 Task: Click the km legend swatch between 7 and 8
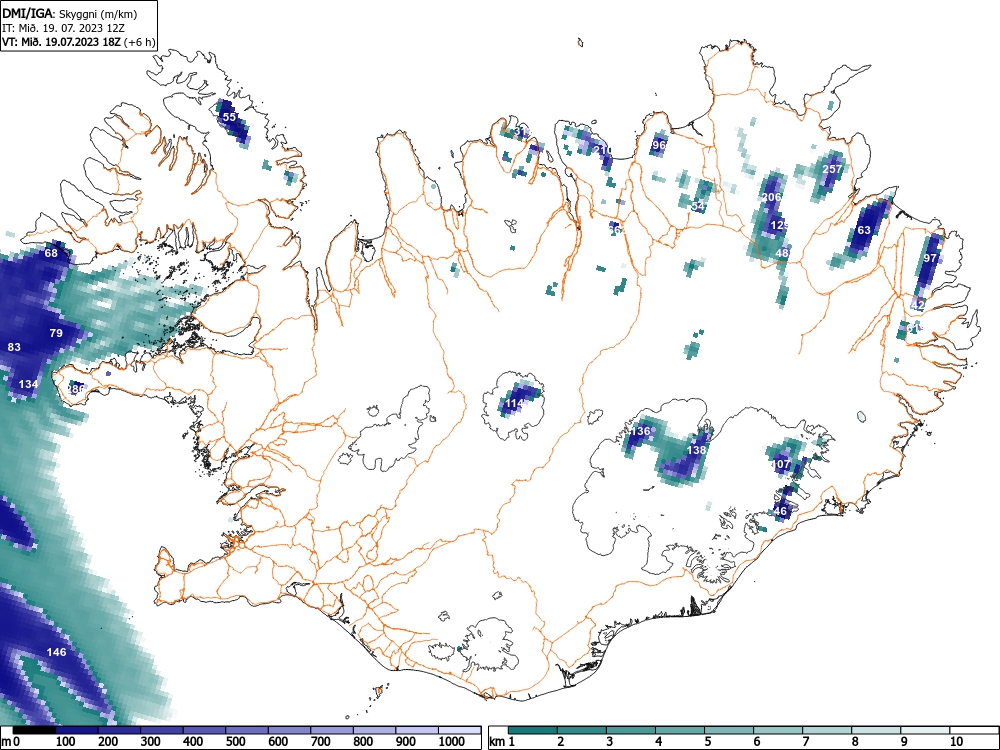point(827,730)
